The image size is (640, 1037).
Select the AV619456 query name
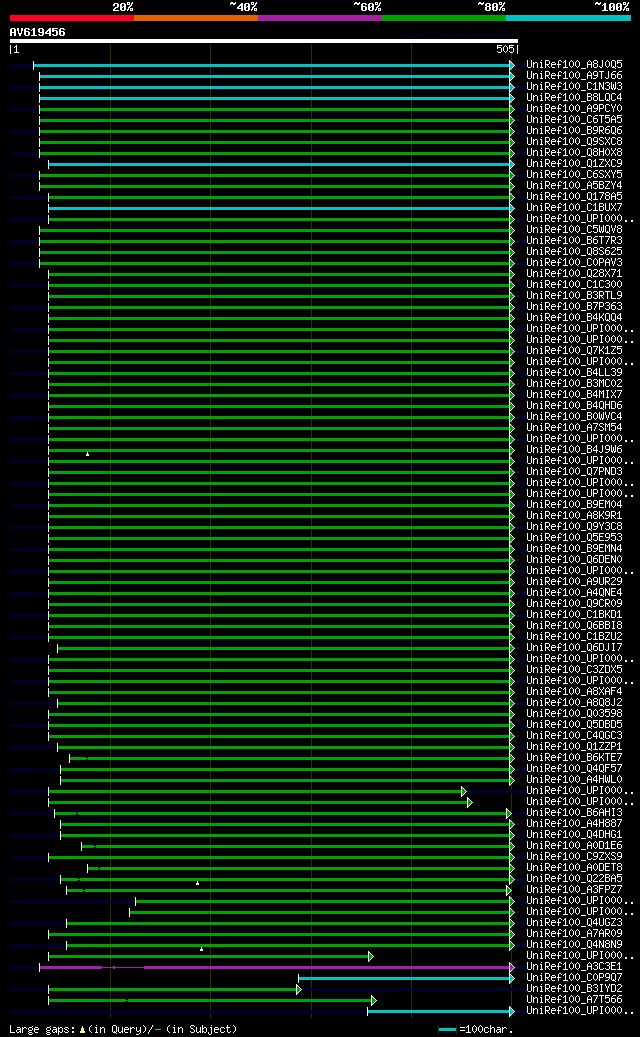coord(37,32)
